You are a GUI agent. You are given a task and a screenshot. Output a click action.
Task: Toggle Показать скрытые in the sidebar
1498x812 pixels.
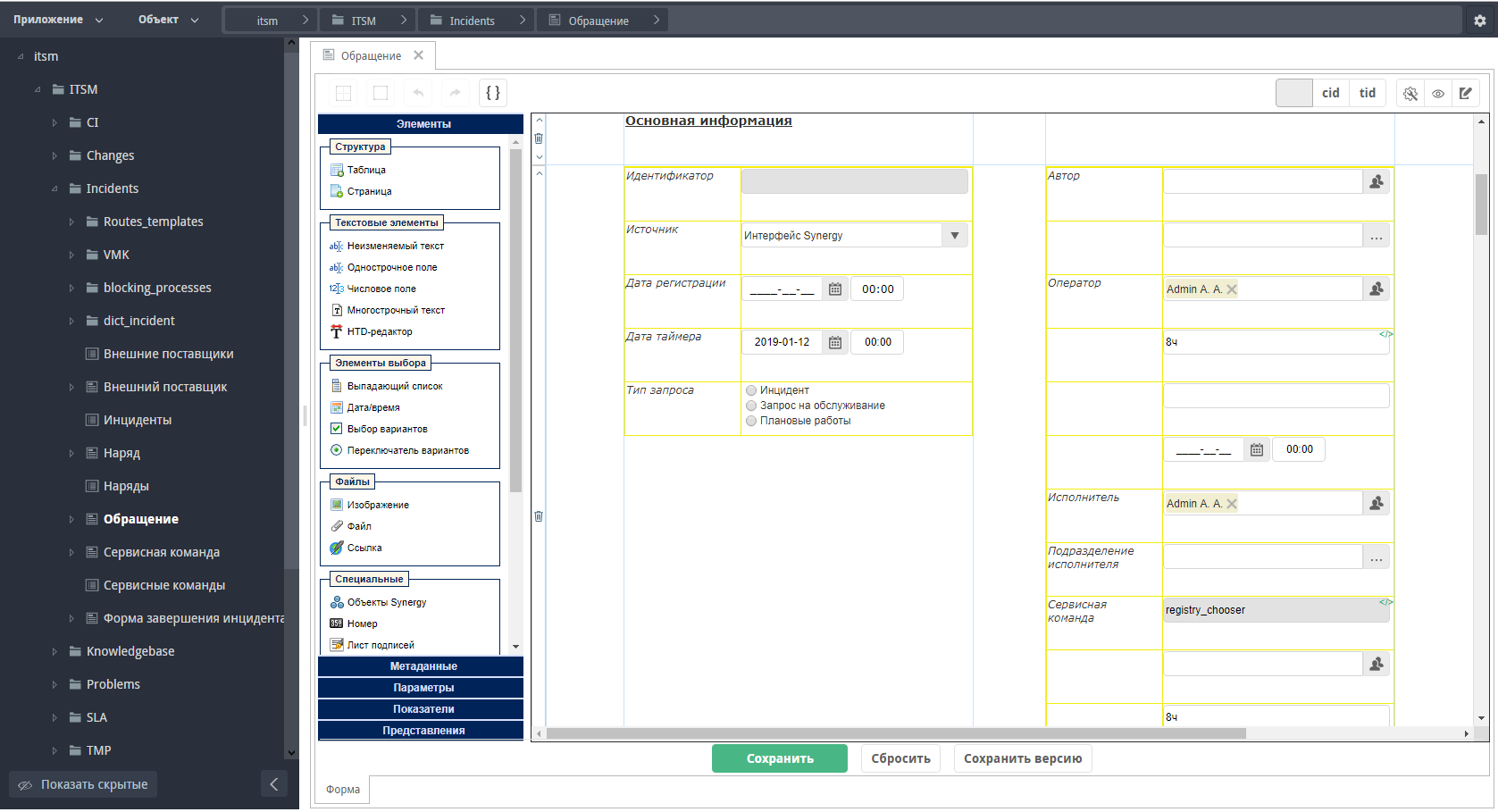coord(83,784)
